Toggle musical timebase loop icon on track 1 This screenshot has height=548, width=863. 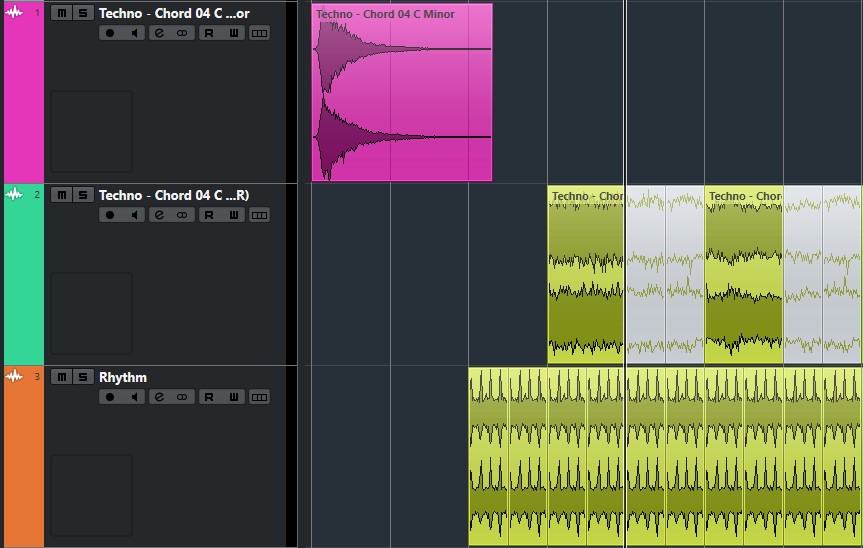click(x=182, y=33)
